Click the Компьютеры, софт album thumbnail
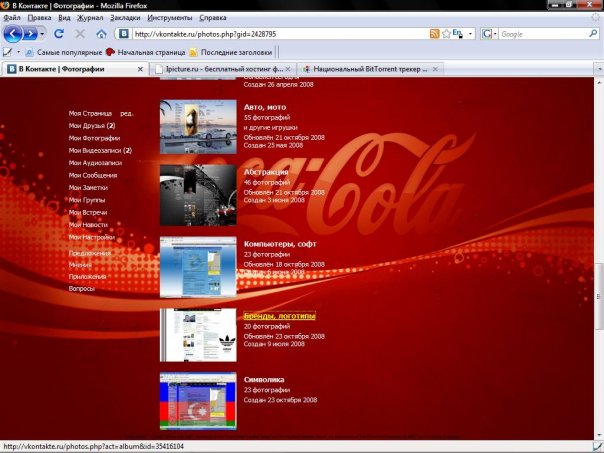The width and height of the screenshot is (604, 453). click(x=198, y=267)
